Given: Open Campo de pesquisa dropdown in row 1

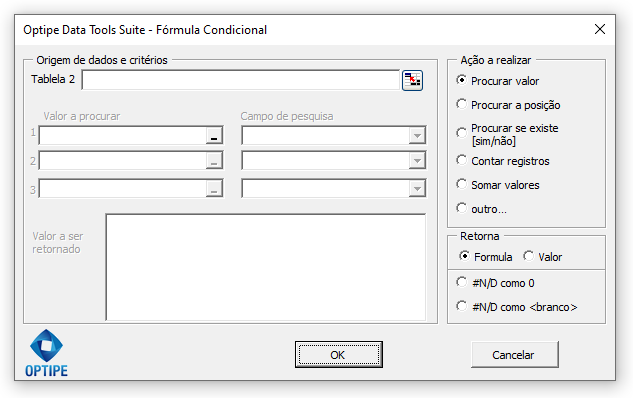Looking at the screenshot, I should [x=417, y=136].
